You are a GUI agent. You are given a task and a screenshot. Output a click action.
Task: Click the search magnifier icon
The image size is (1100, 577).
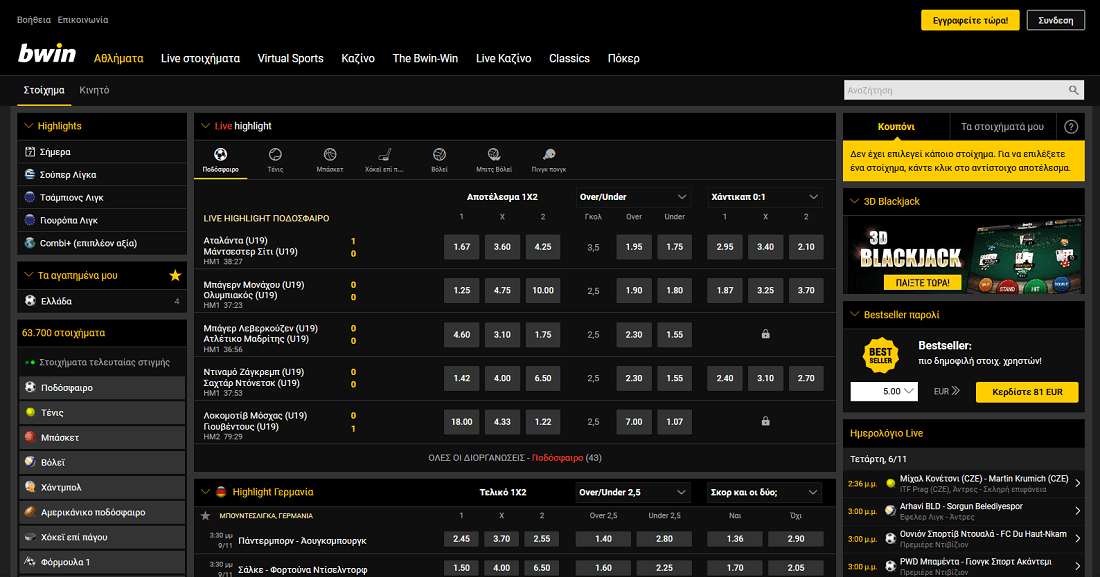pyautogui.click(x=1073, y=90)
